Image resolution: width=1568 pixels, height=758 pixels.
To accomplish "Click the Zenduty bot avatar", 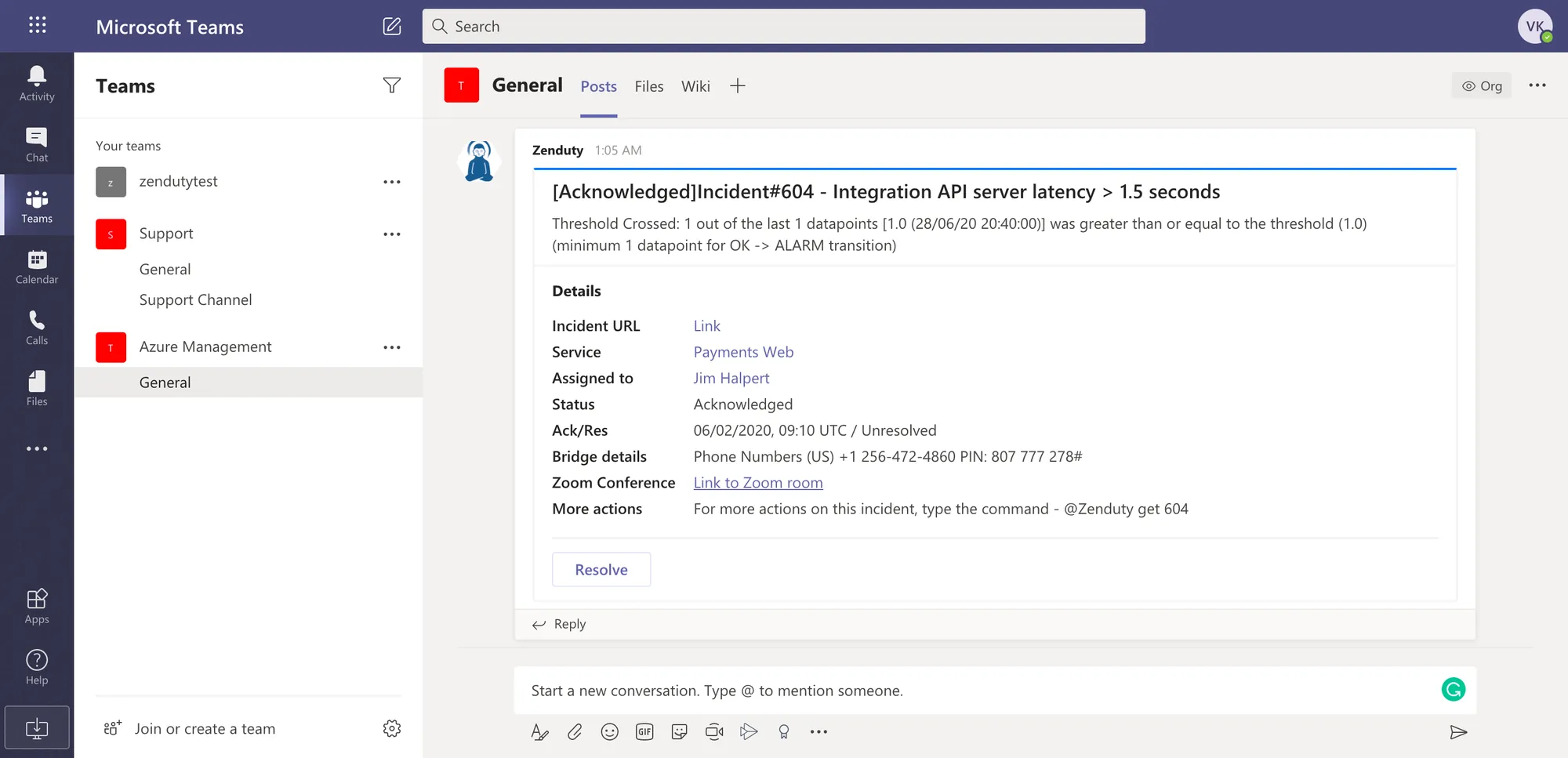I will coord(479,161).
